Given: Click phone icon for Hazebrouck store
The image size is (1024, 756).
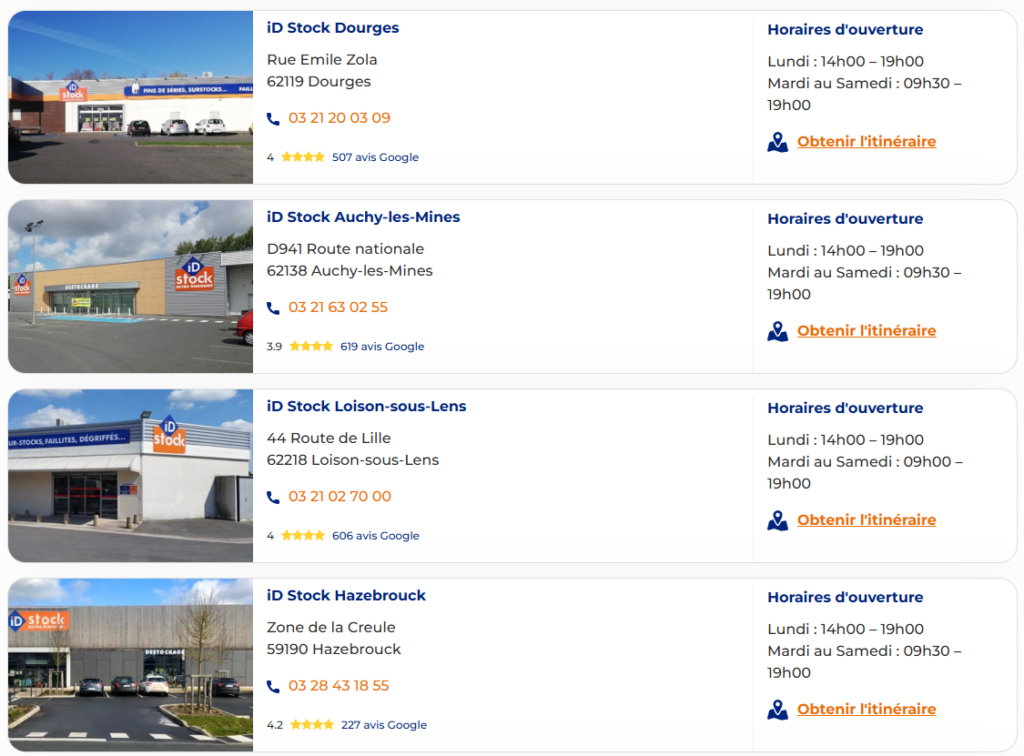Looking at the screenshot, I should point(273,687).
